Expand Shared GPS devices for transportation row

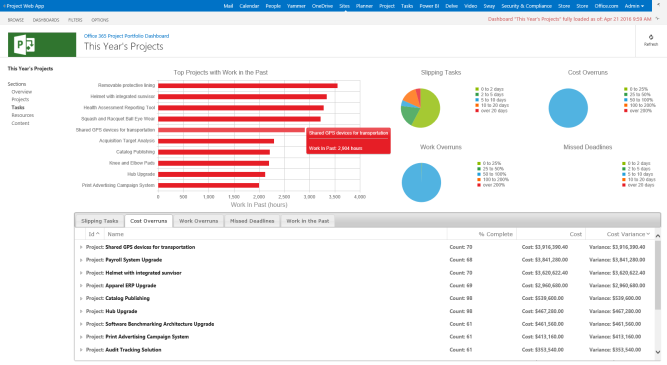click(x=81, y=247)
